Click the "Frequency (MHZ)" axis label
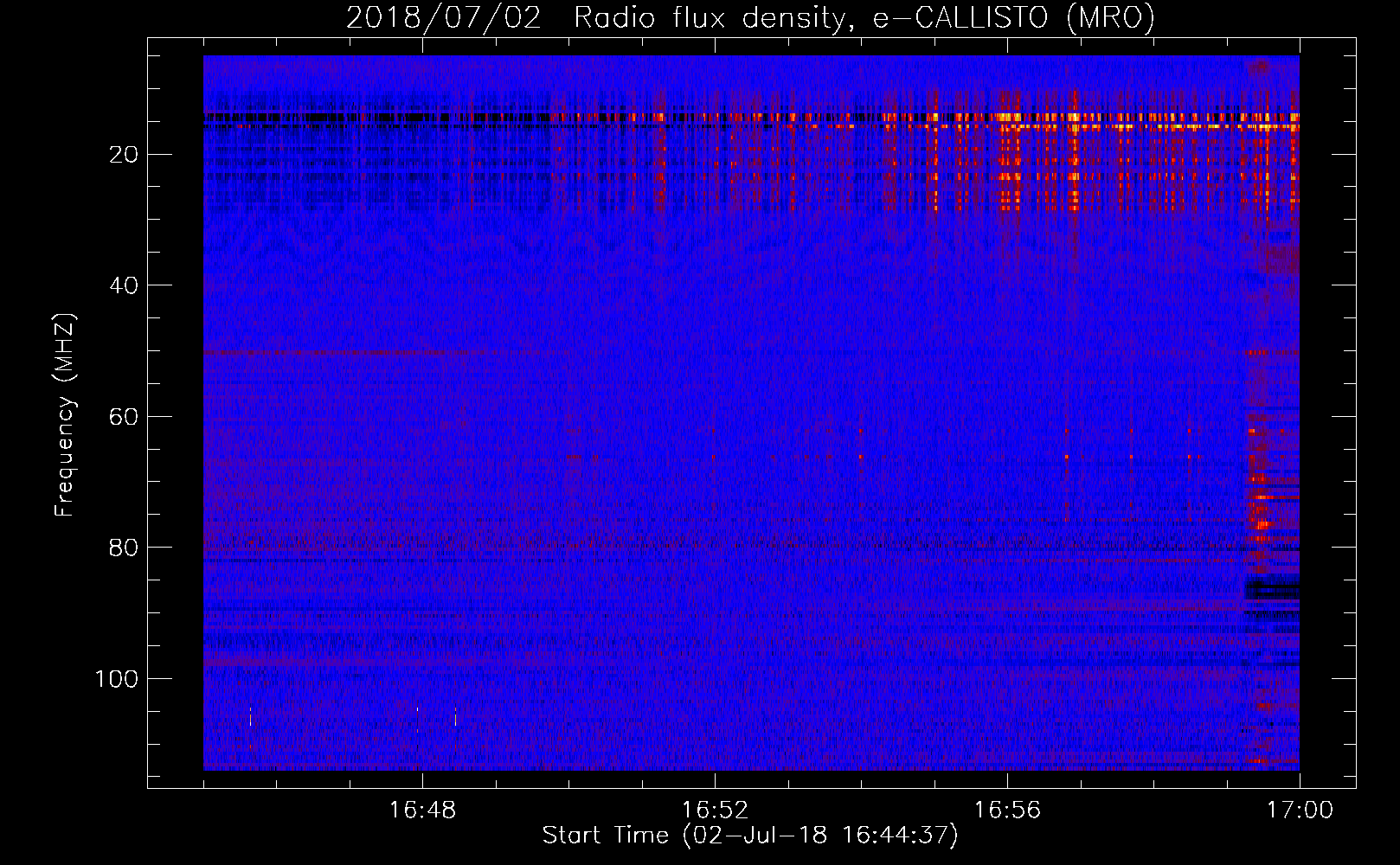 point(65,414)
